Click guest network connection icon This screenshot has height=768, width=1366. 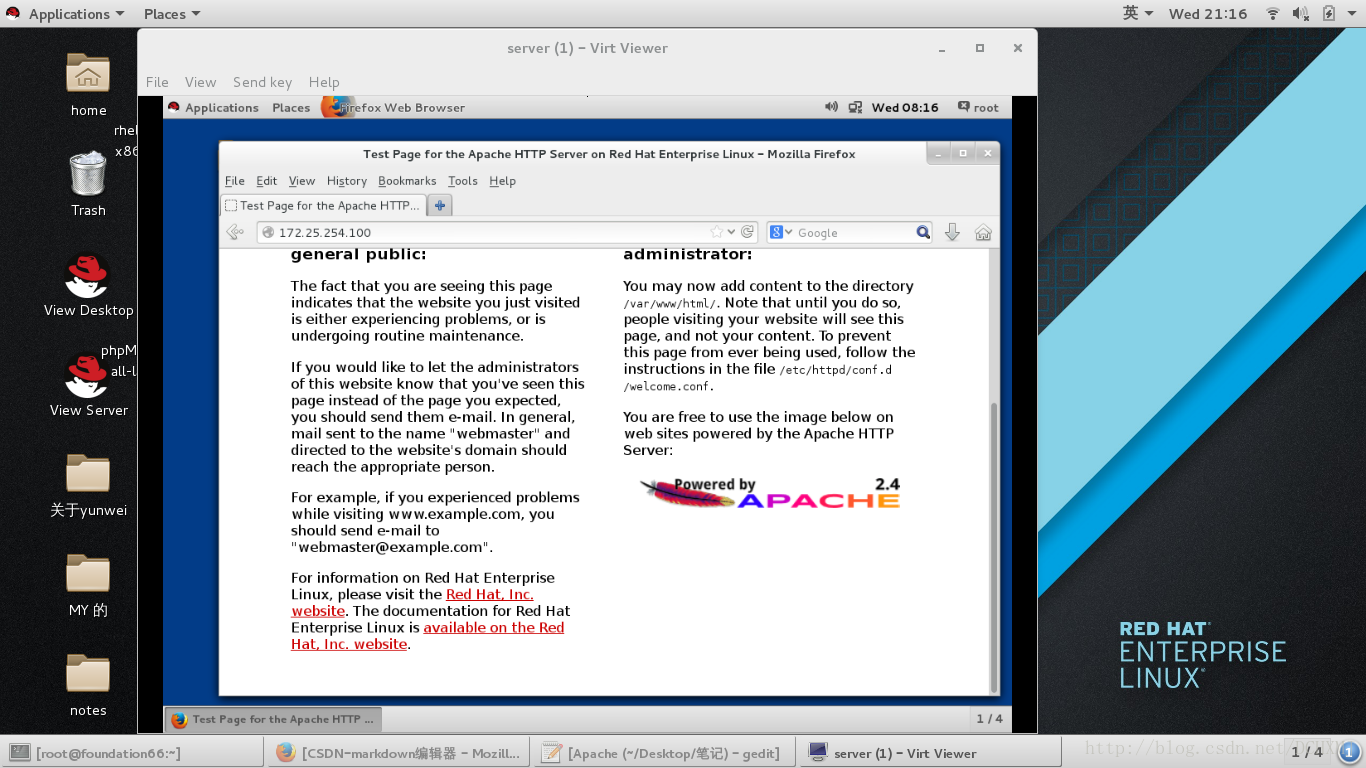[855, 107]
